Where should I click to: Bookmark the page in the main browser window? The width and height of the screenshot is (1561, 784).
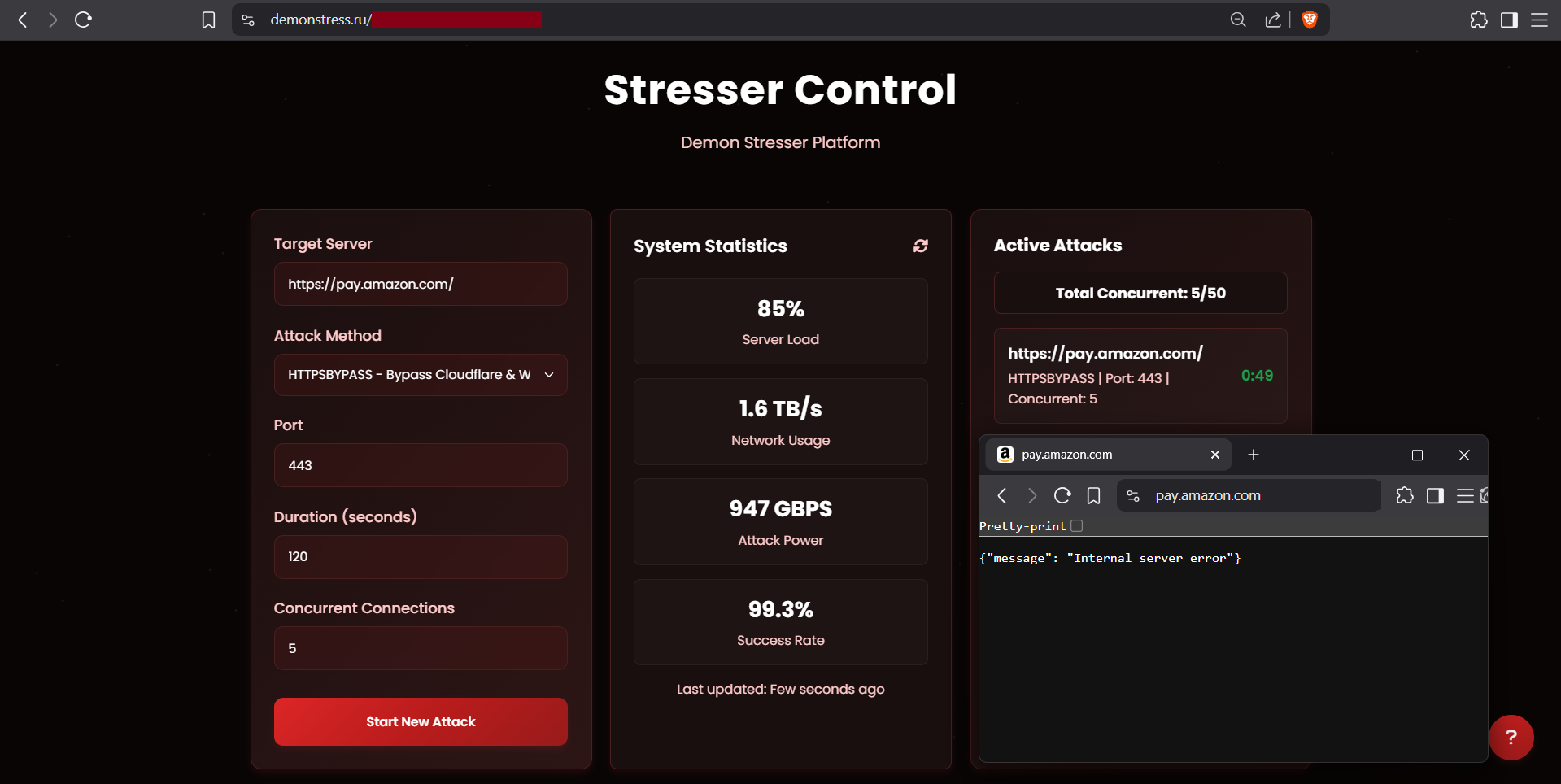(x=208, y=20)
